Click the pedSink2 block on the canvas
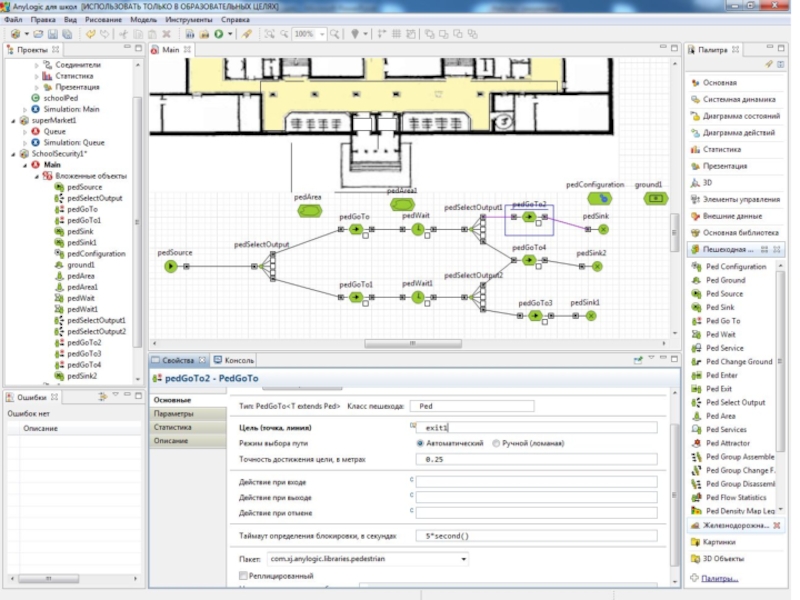Screen dimensions: 800x600 [x=597, y=266]
